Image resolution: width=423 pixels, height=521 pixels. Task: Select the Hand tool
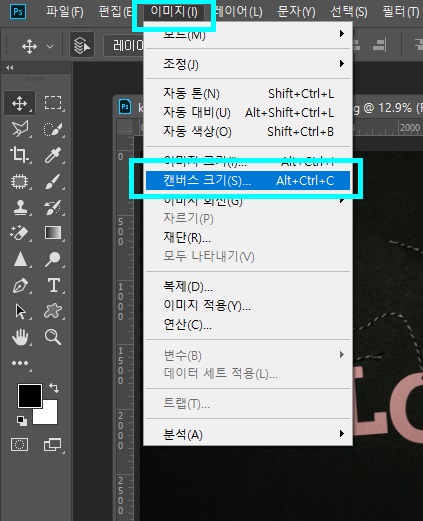(20, 337)
